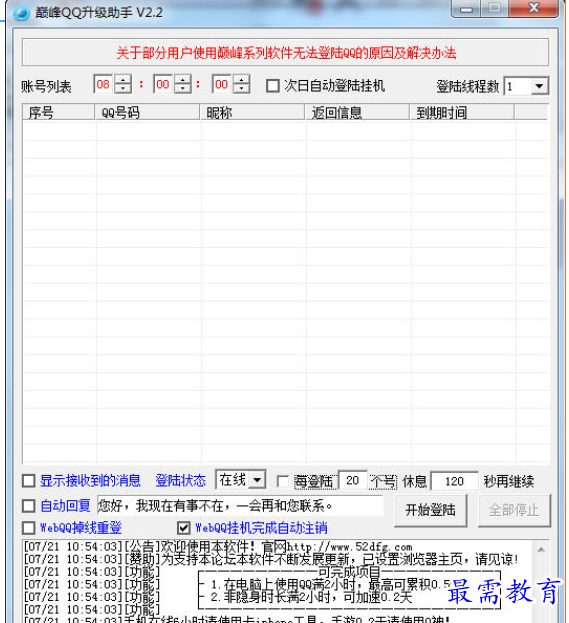Click the account count field showing 20
The image size is (569, 623).
(353, 481)
